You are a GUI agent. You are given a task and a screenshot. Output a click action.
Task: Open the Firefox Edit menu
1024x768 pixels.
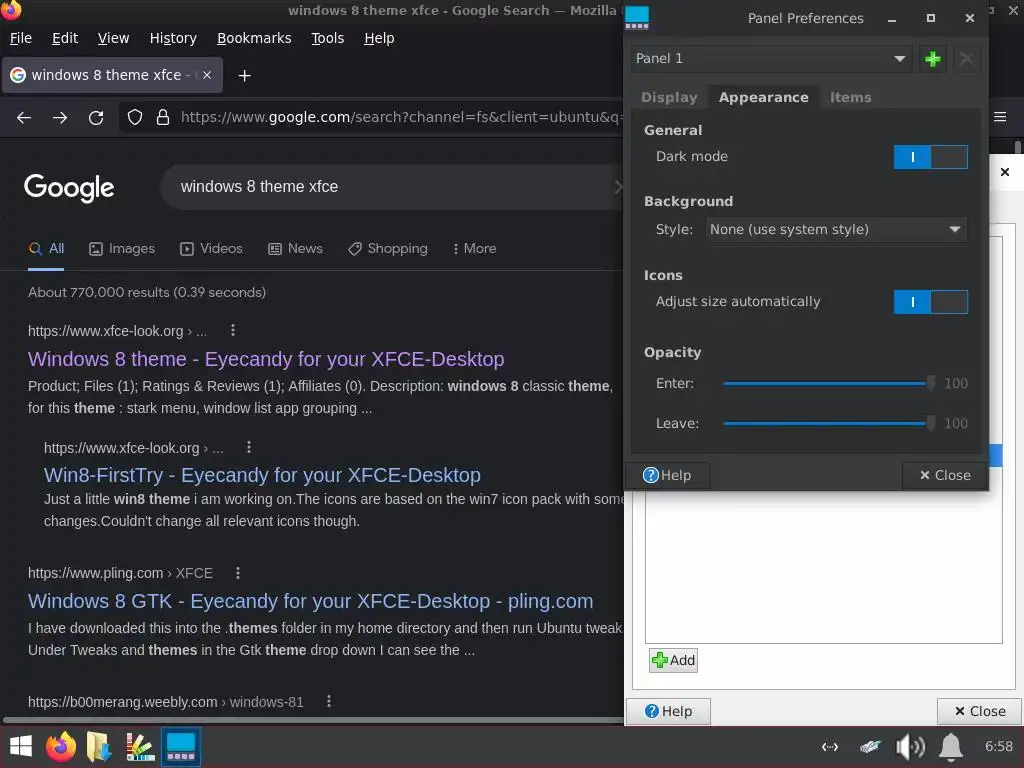[x=65, y=38]
